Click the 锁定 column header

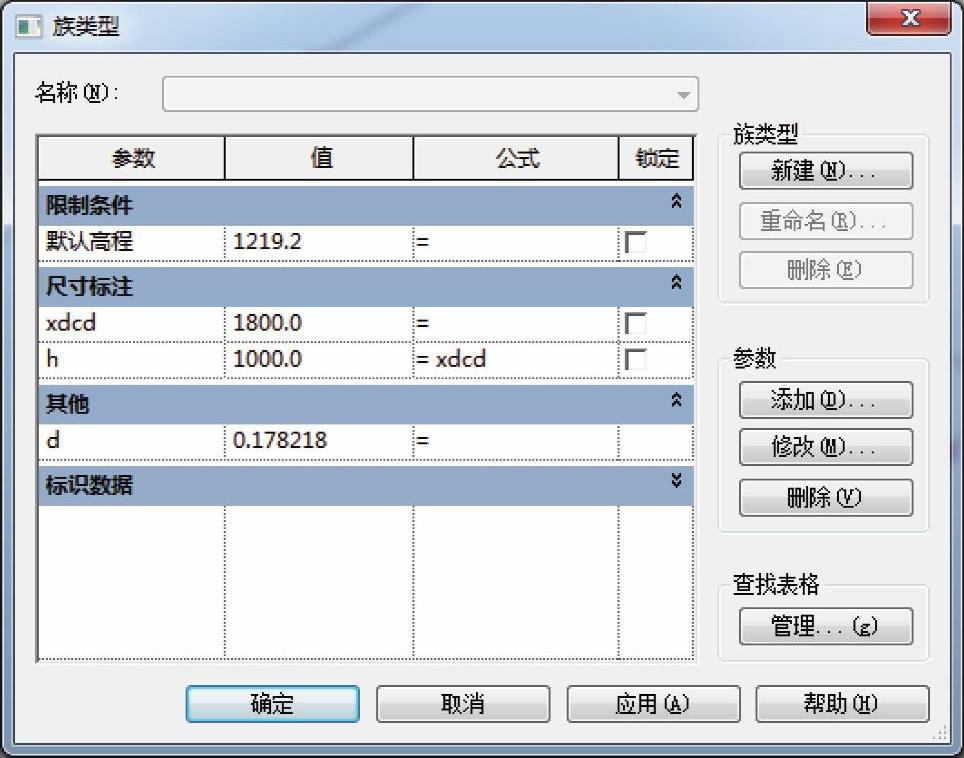pos(656,159)
